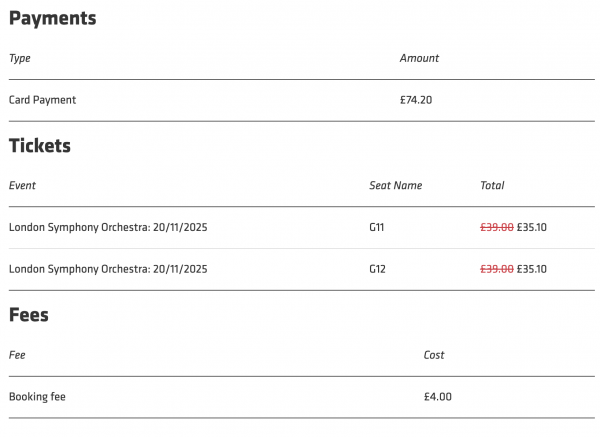This screenshot has height=437, width=600.
Task: Click the £4.00 booking fee cost
Action: pos(438,397)
